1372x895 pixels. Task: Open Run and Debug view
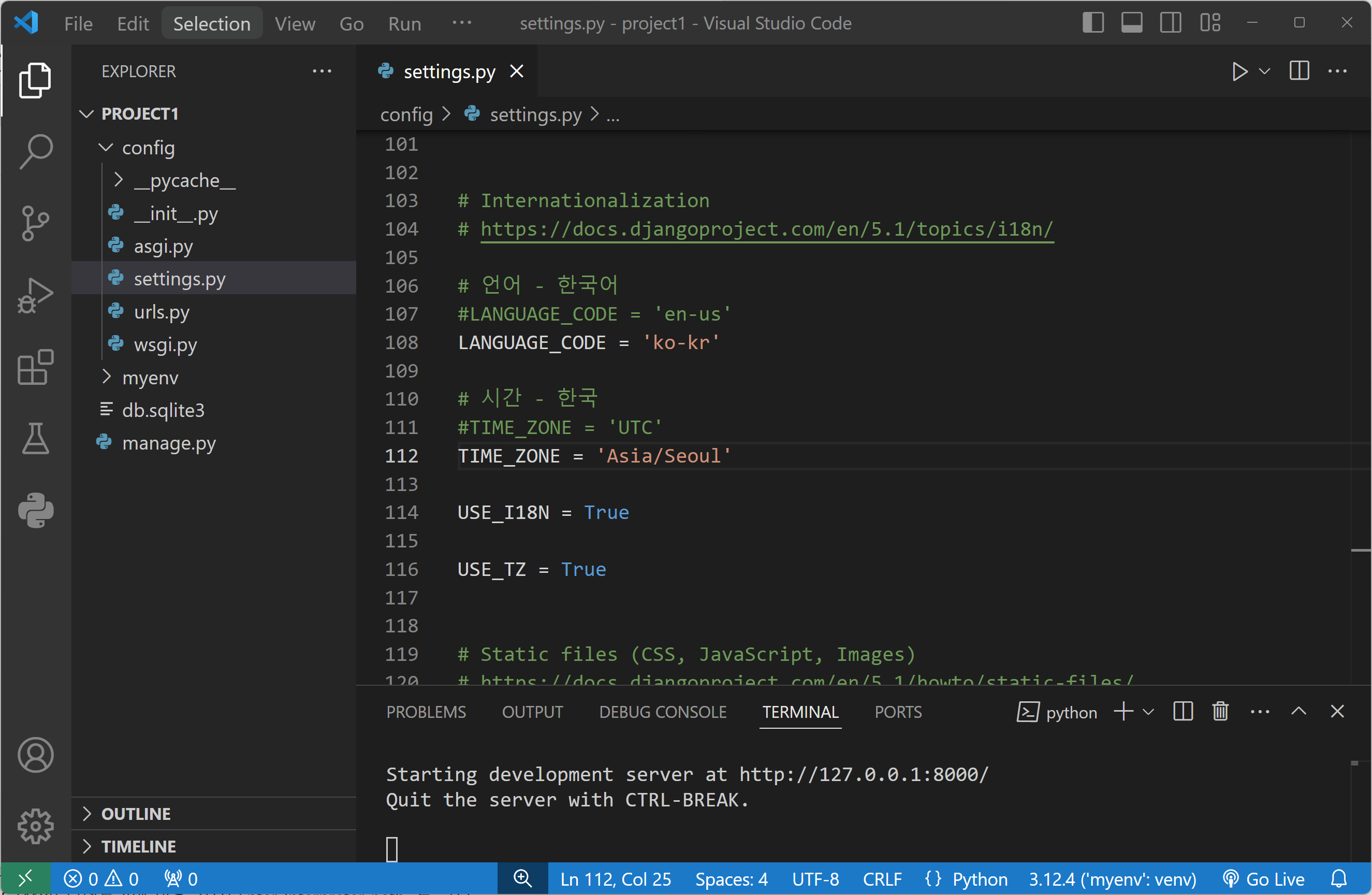pos(36,295)
